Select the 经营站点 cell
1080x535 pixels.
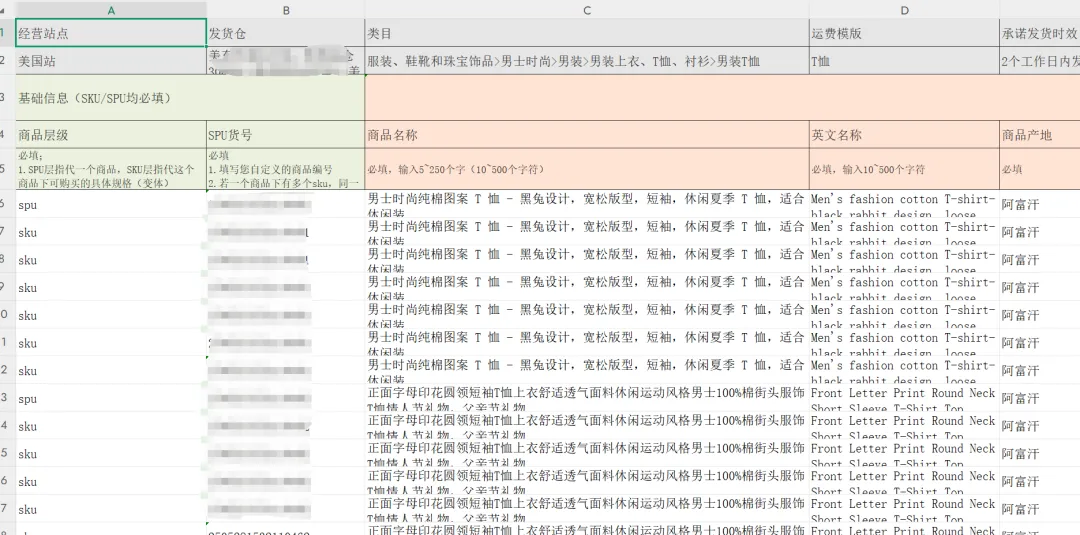click(x=111, y=33)
